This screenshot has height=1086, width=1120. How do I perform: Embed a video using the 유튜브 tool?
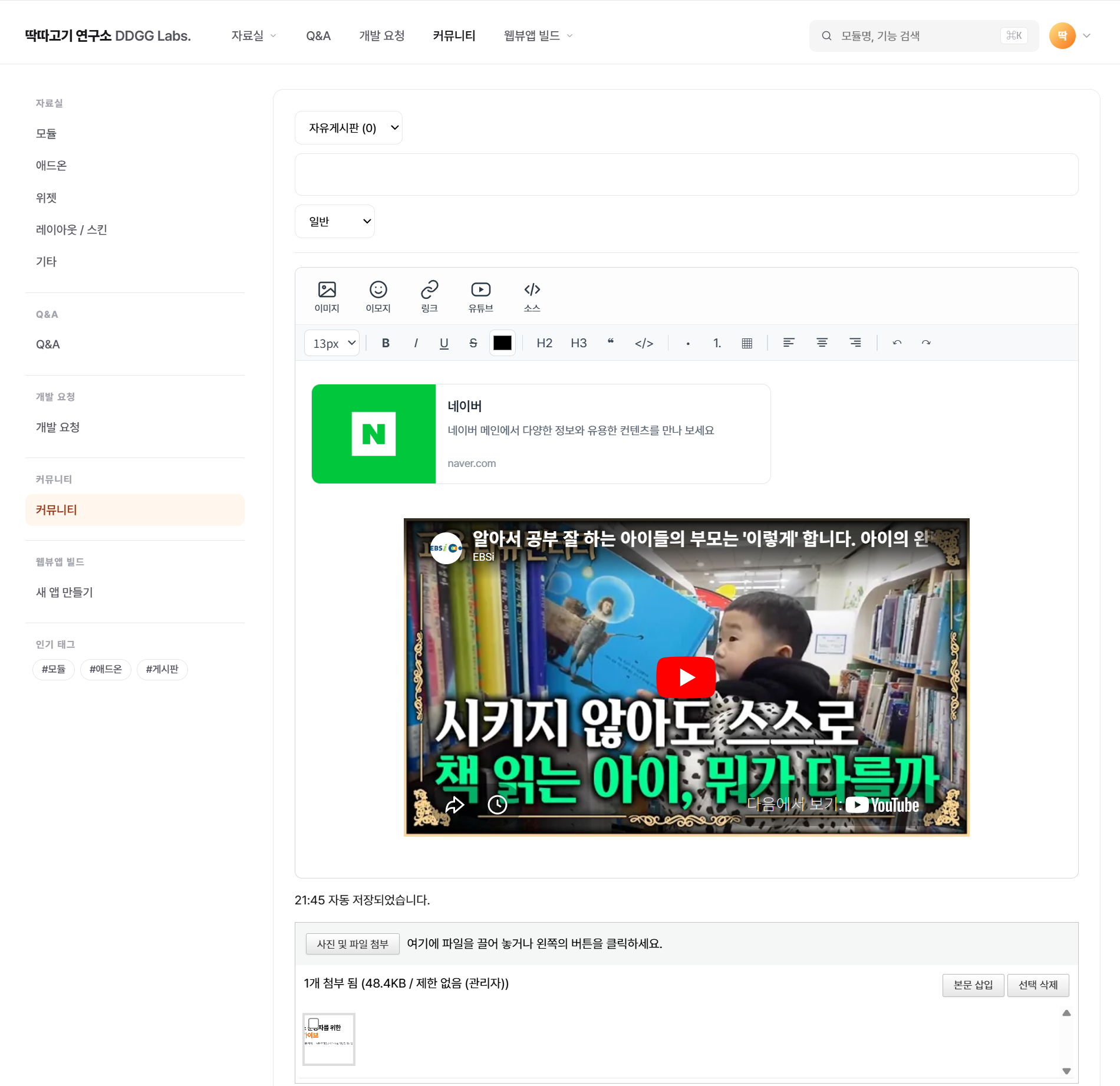click(481, 297)
